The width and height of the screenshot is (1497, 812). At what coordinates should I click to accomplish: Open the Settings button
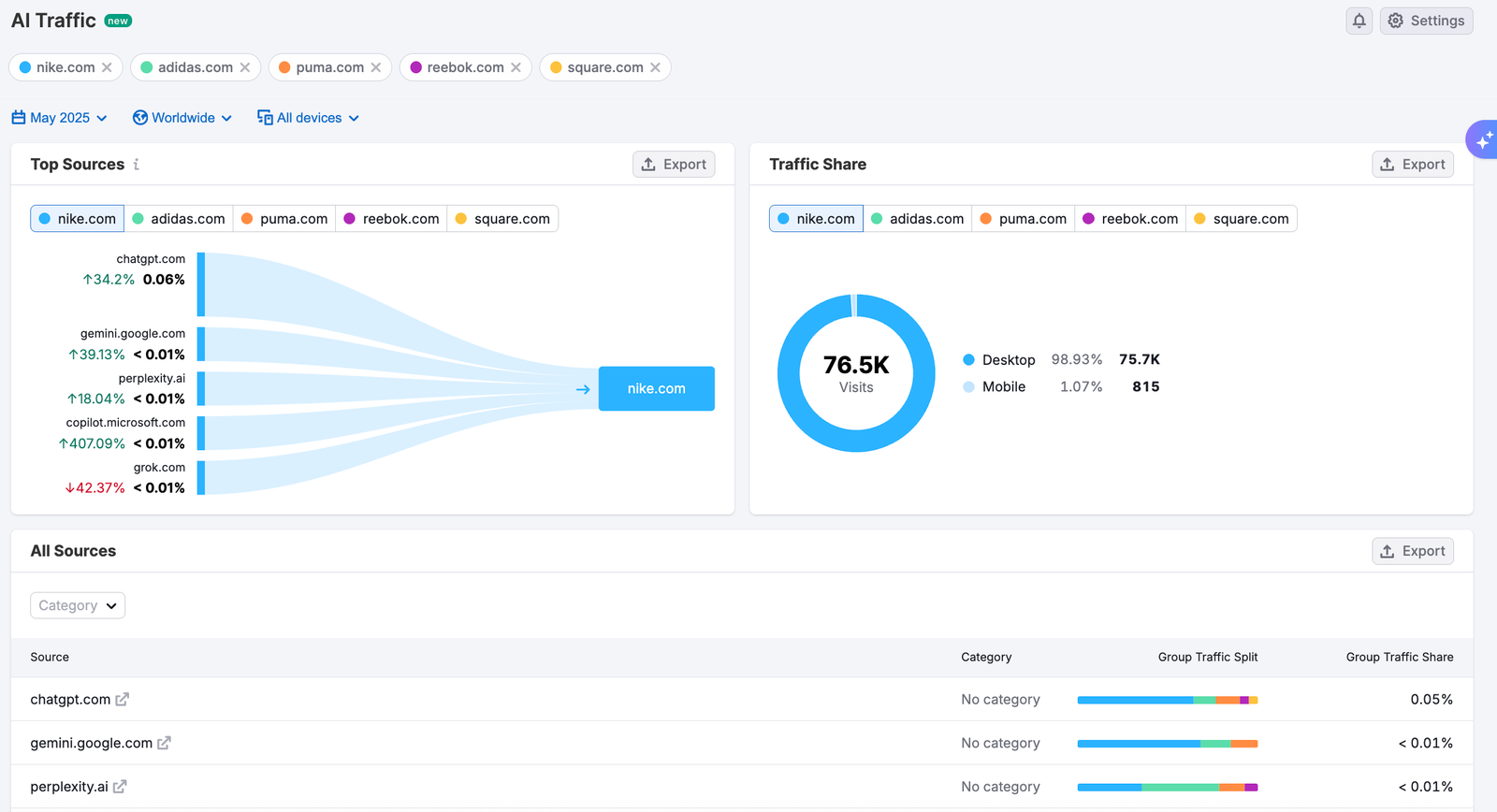point(1426,21)
